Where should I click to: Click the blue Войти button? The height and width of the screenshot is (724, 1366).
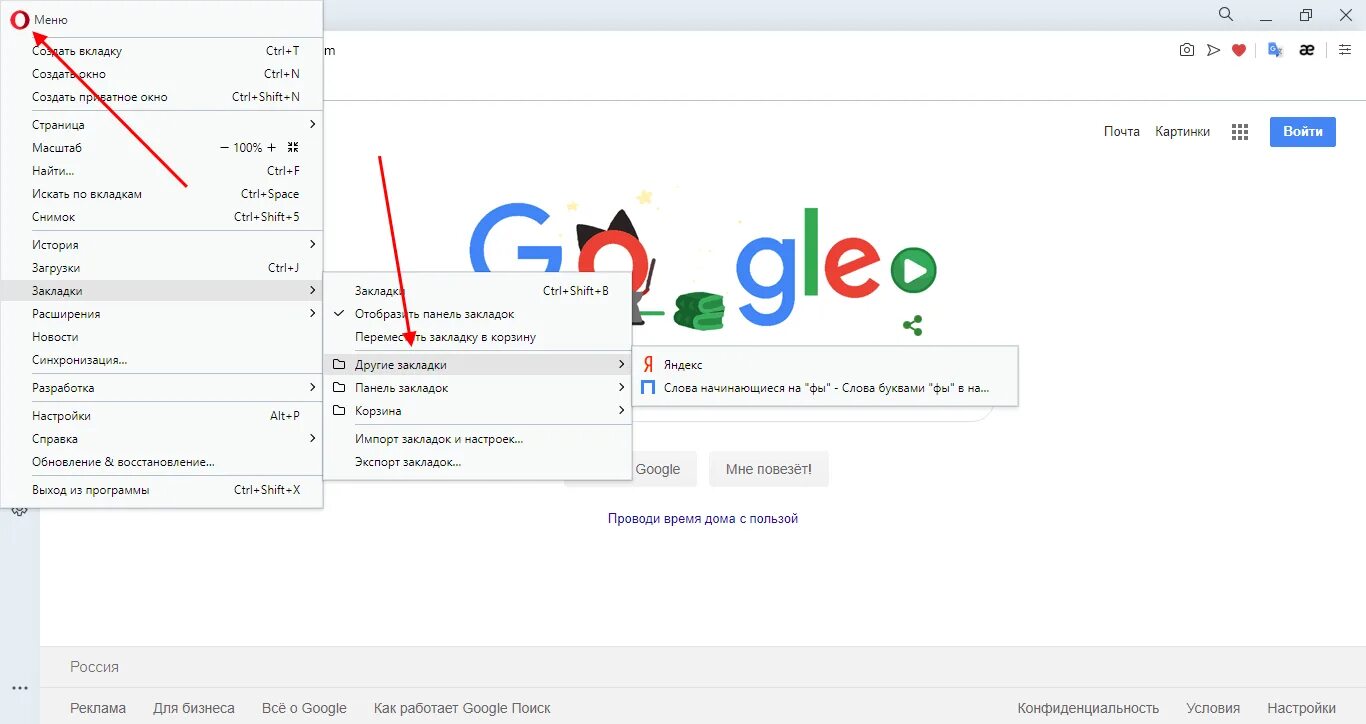point(1303,132)
